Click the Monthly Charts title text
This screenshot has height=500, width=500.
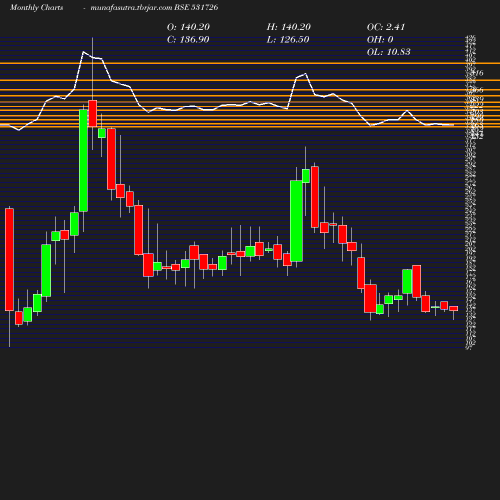click(x=36, y=7)
